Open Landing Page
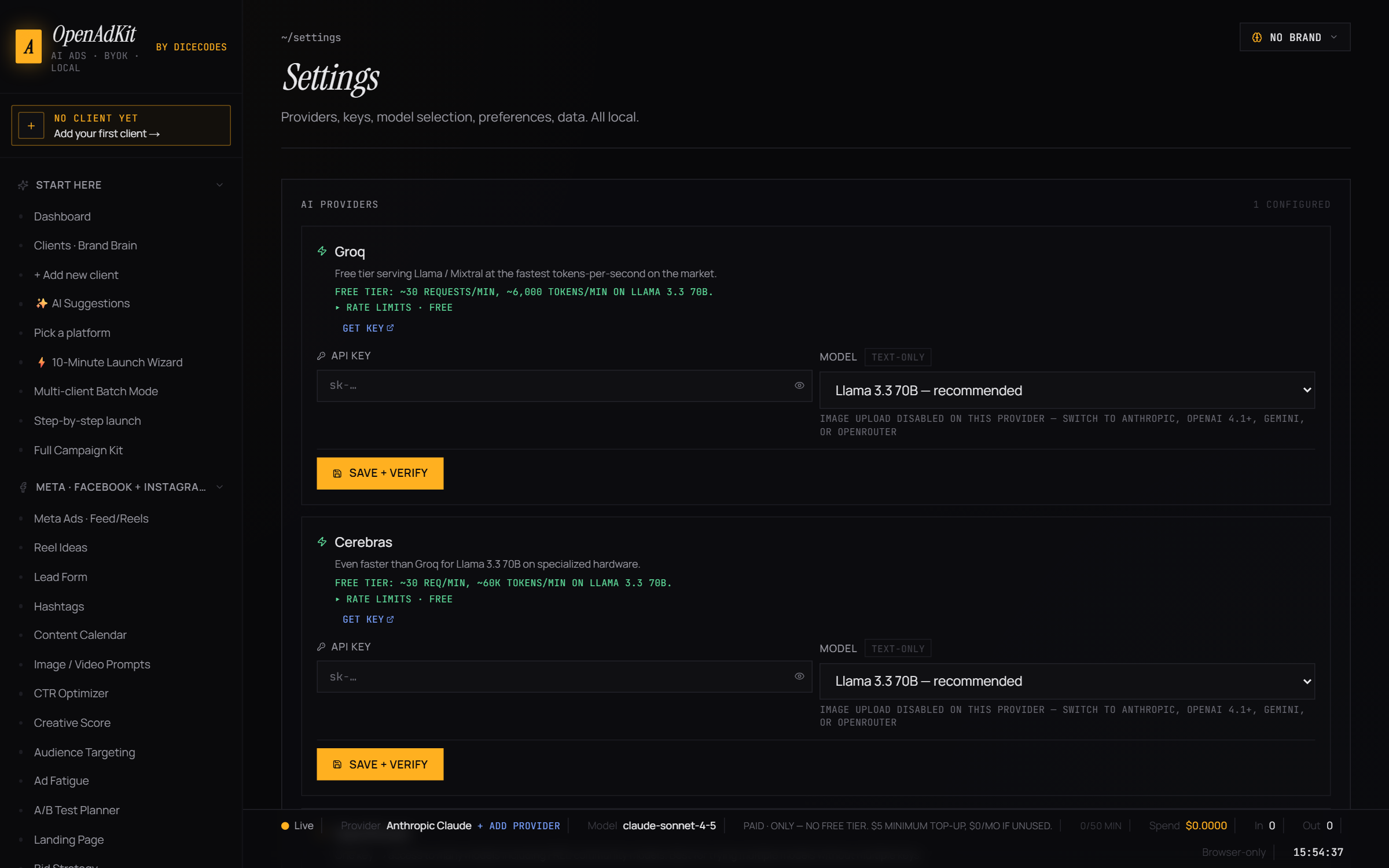Viewport: 1389px width, 868px height. pos(69,840)
